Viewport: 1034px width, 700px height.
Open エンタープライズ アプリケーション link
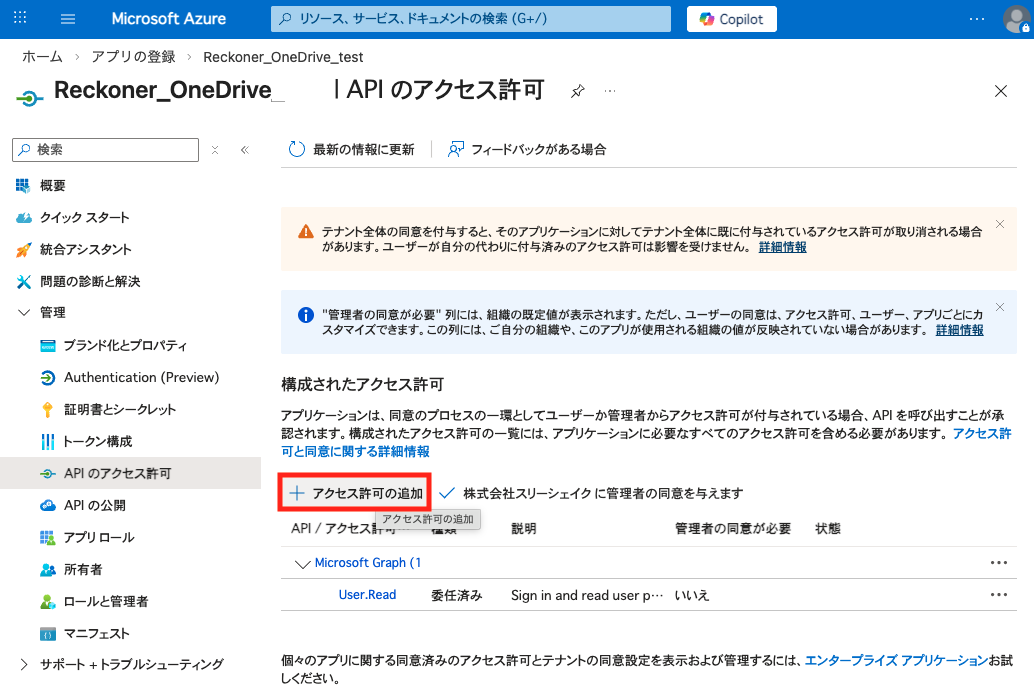coord(896,660)
